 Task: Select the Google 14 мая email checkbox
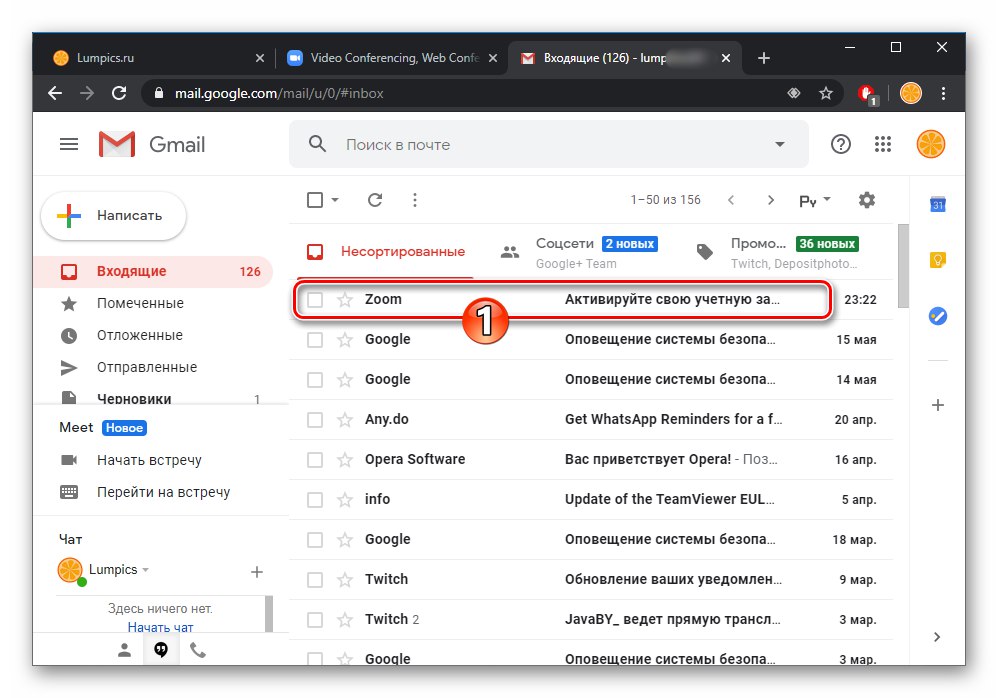(x=315, y=380)
